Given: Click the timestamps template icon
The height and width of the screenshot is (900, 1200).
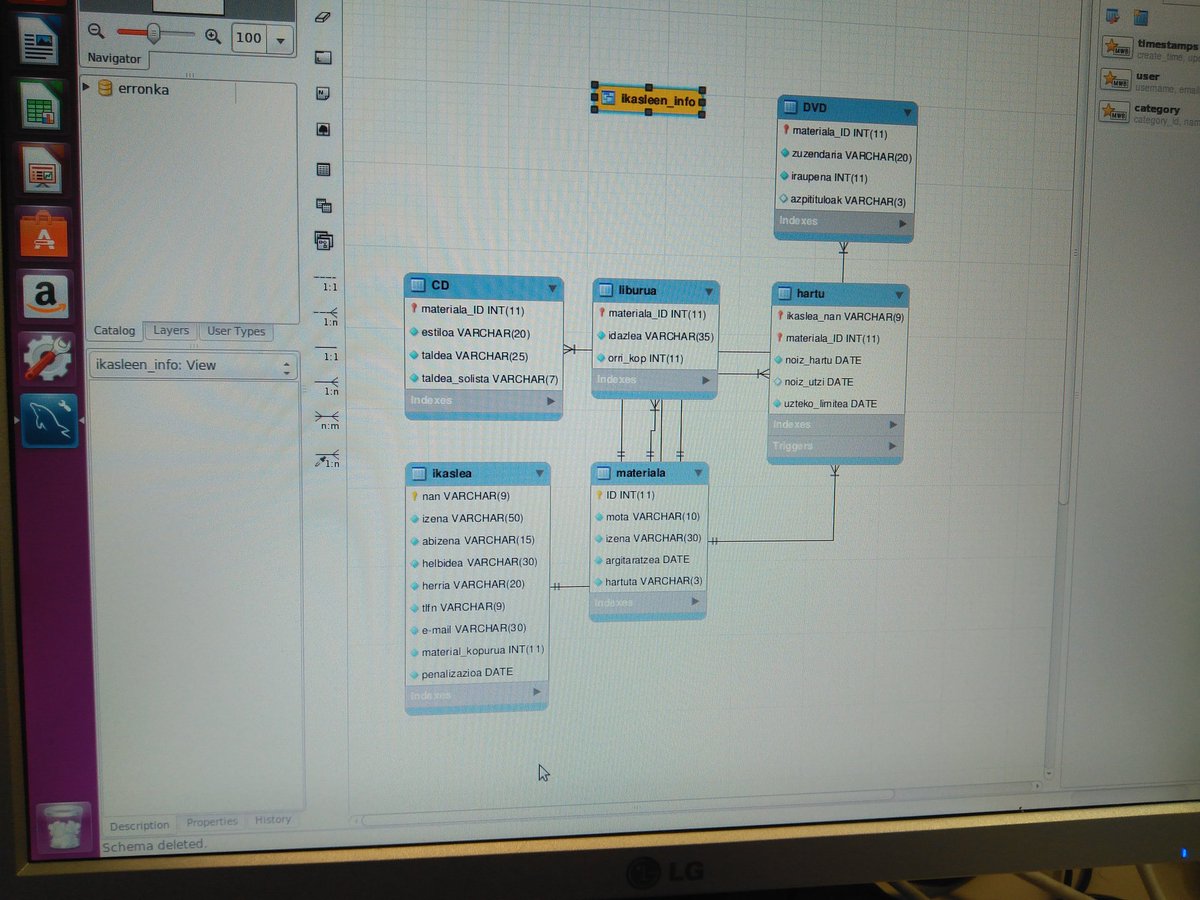Looking at the screenshot, I should click(x=1116, y=47).
